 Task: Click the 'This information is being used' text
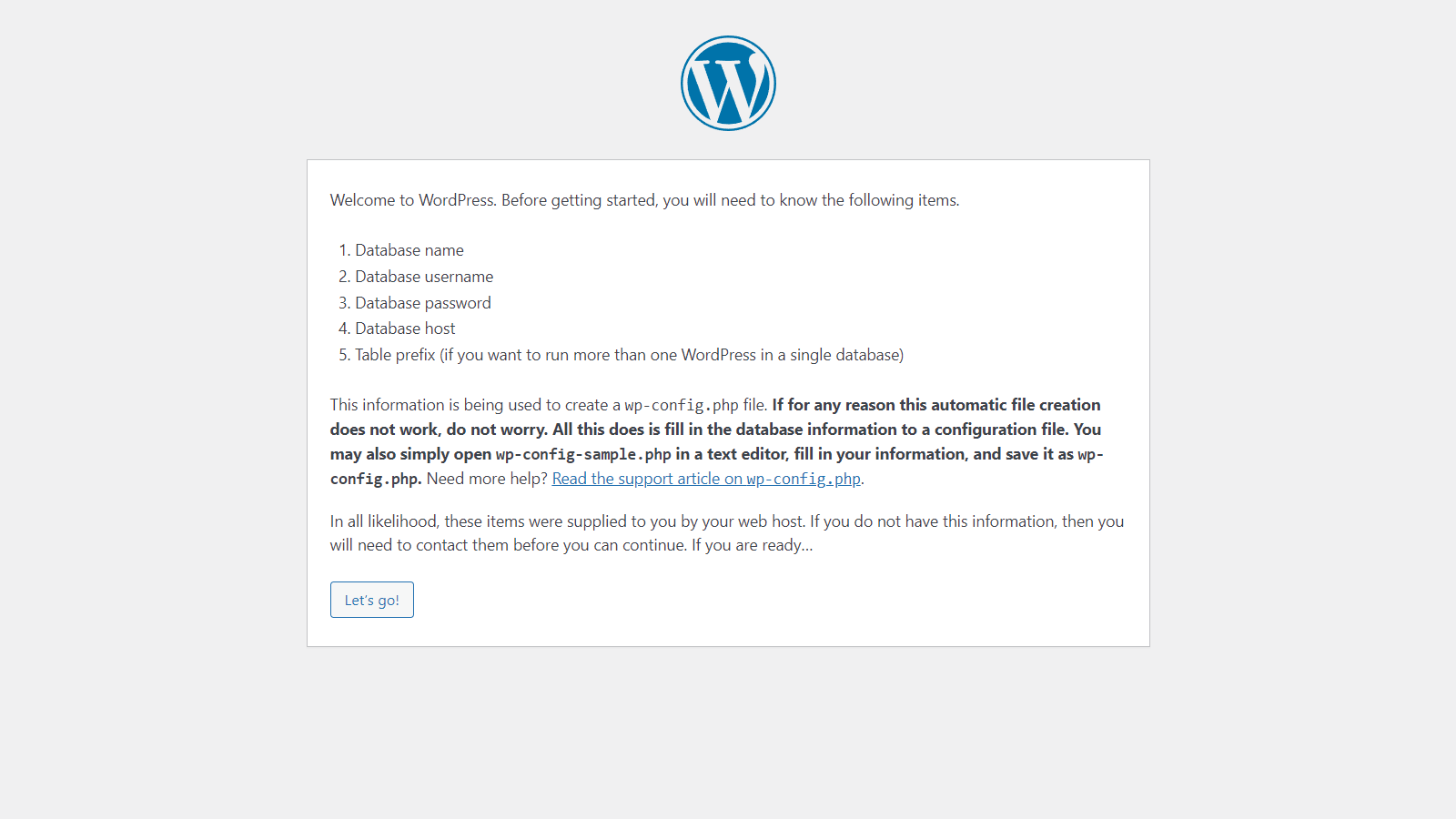coord(436,405)
